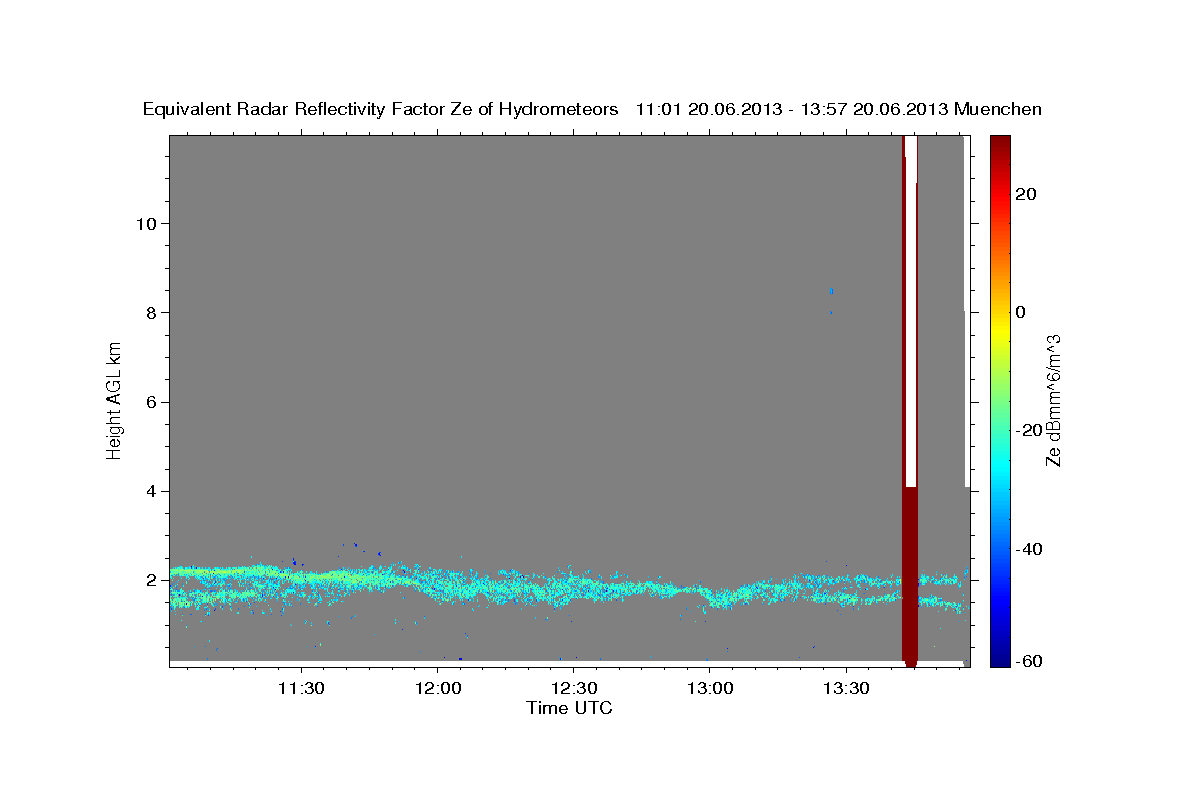The width and height of the screenshot is (1200, 800).
Task: Click the 'Time UTC' axis label
Action: [x=570, y=709]
